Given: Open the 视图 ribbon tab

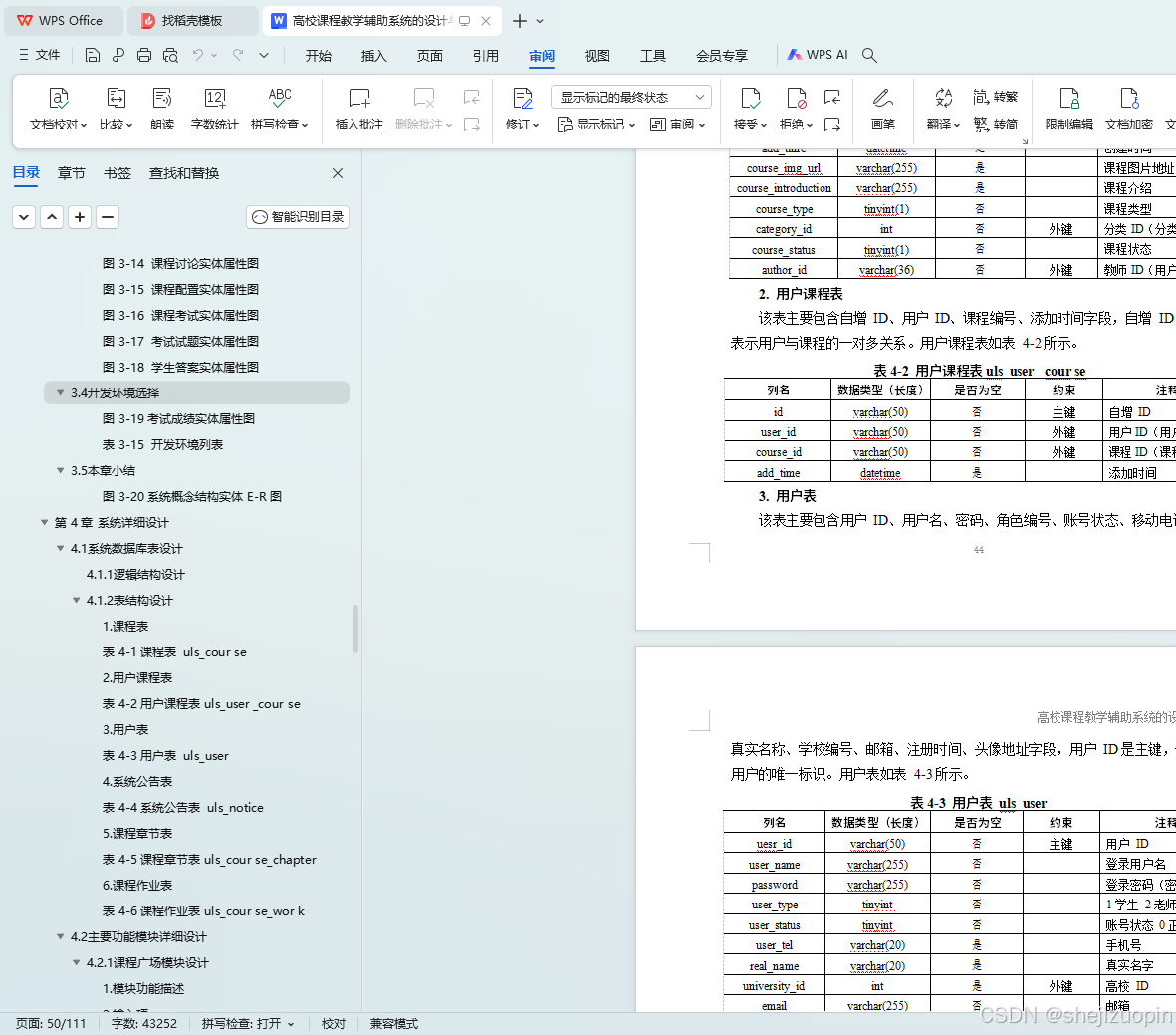Looking at the screenshot, I should click(597, 56).
